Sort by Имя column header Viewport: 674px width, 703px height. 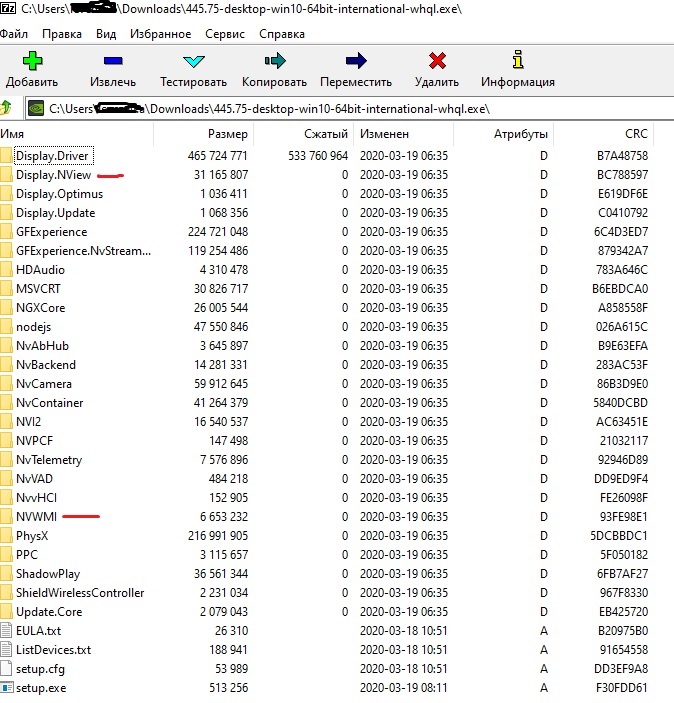[x=77, y=134]
